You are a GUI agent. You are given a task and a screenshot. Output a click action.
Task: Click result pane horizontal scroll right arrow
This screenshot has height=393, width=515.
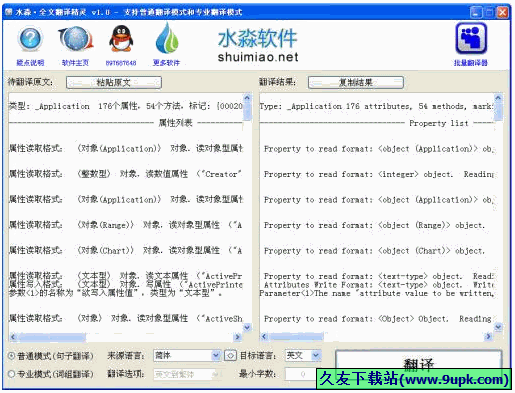point(488,337)
